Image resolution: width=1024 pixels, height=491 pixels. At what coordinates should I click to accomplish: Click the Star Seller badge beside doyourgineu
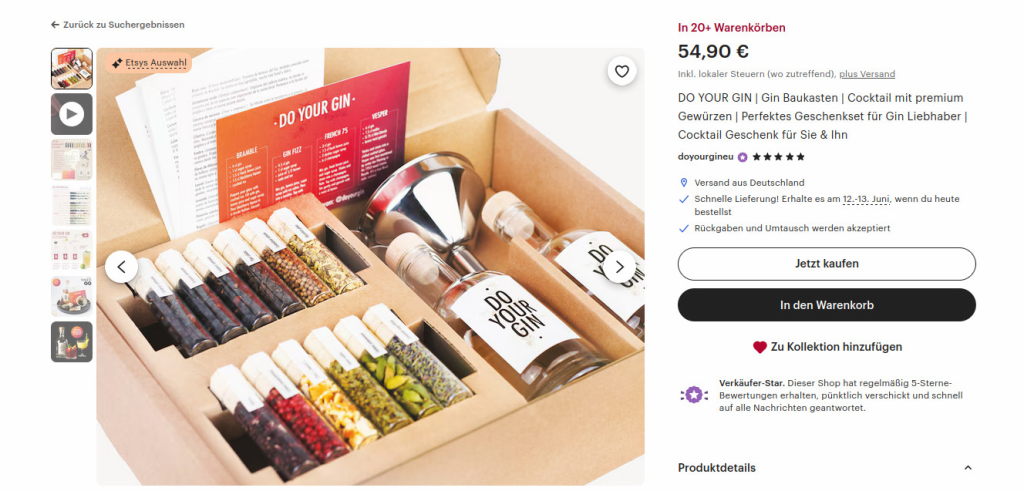743,157
